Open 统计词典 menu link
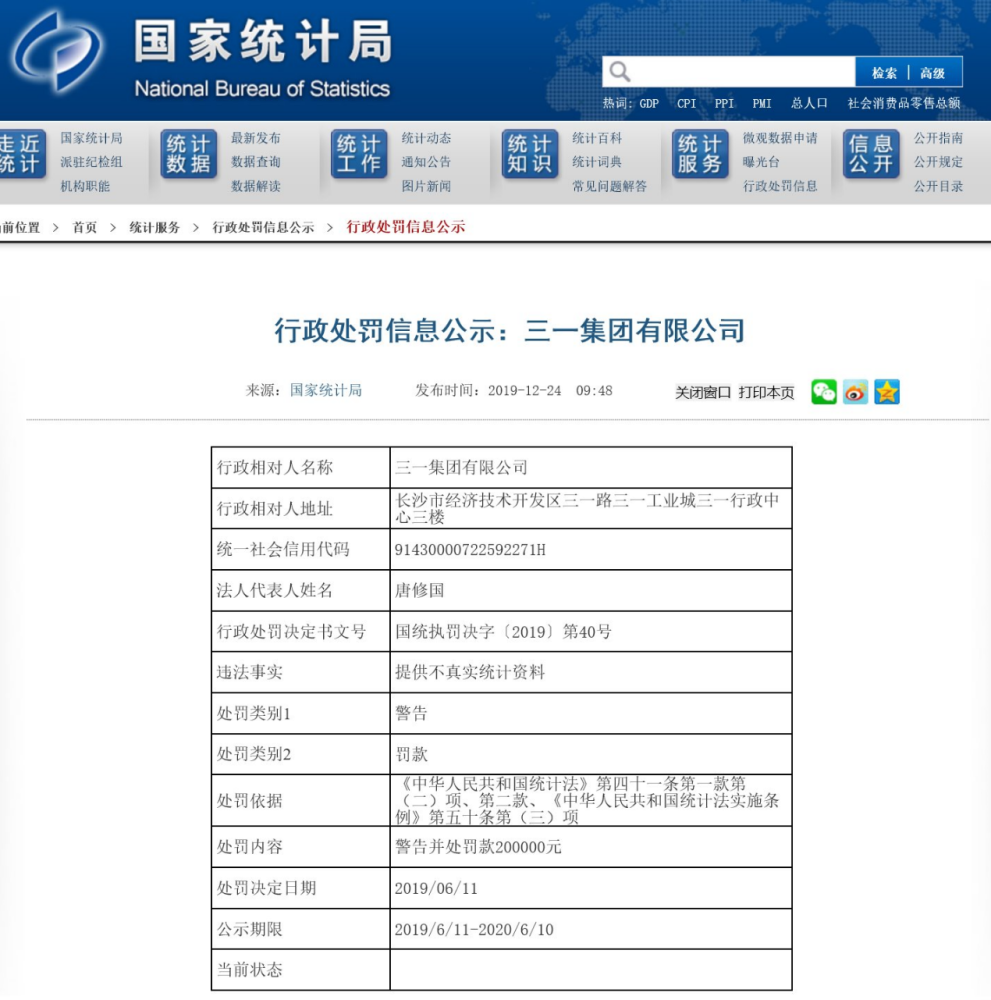991x1000 pixels. [597, 162]
